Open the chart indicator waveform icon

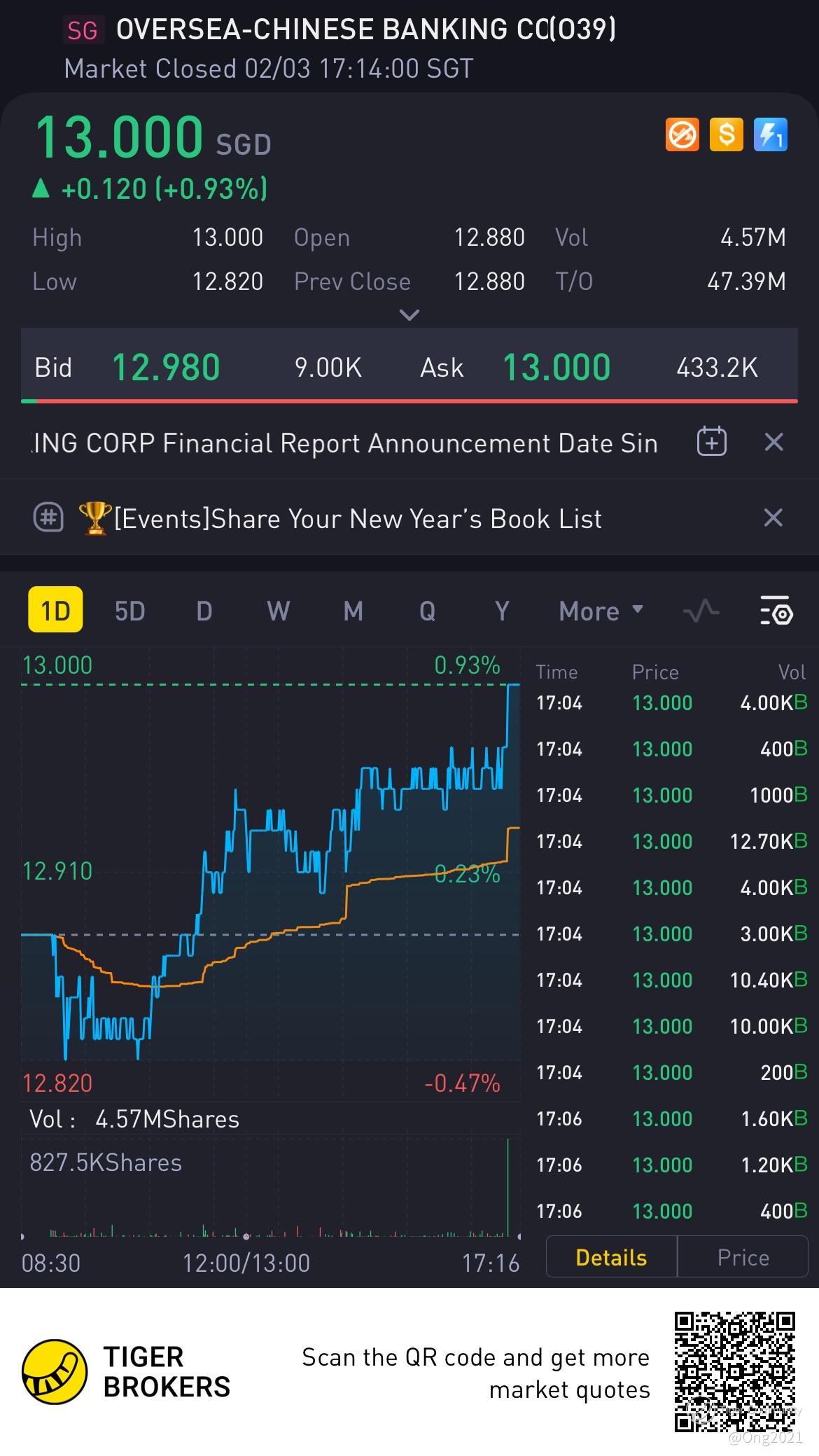point(701,611)
